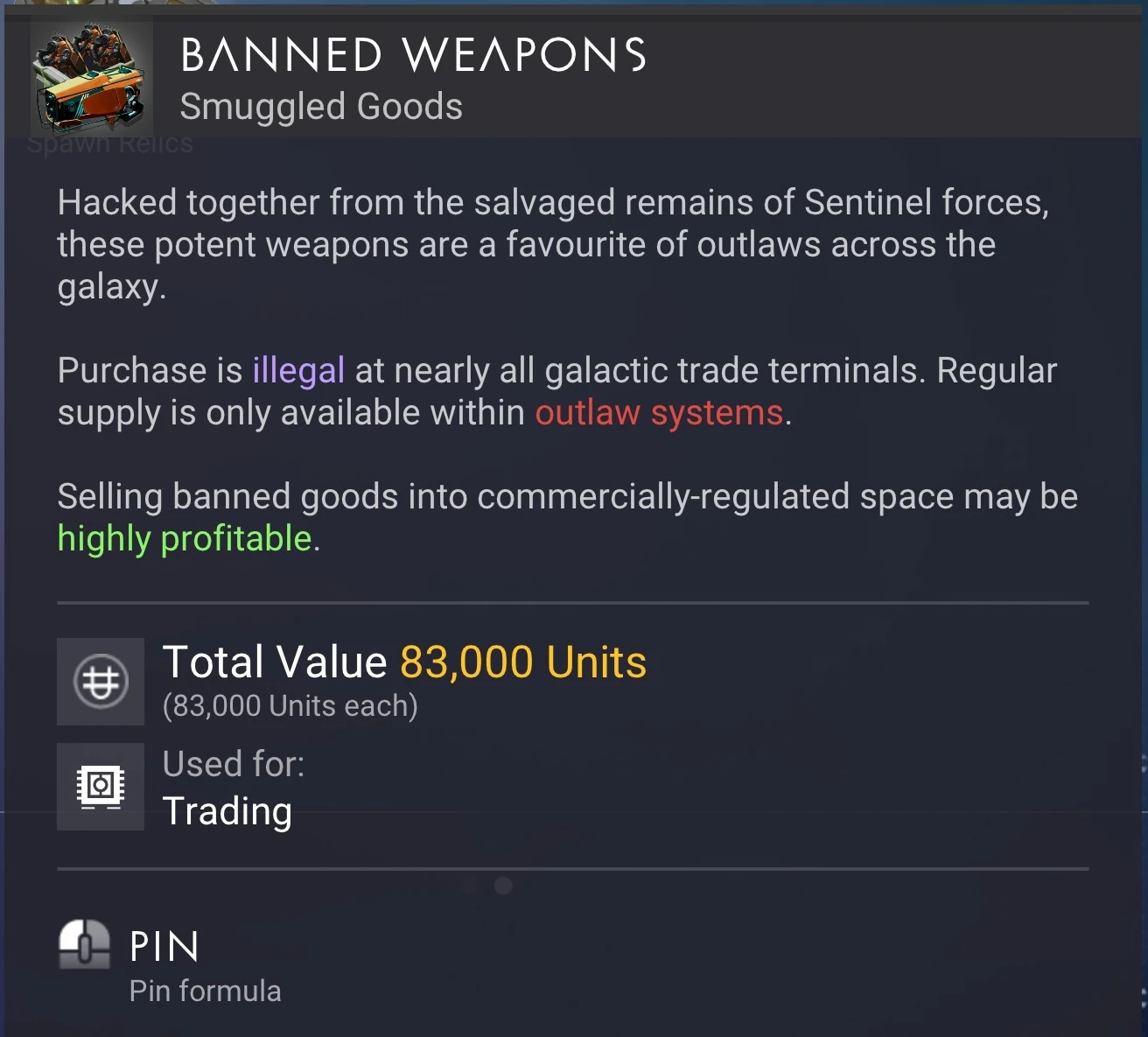Click the purple "illegal" keyword
This screenshot has width=1148, height=1037.
pos(298,371)
